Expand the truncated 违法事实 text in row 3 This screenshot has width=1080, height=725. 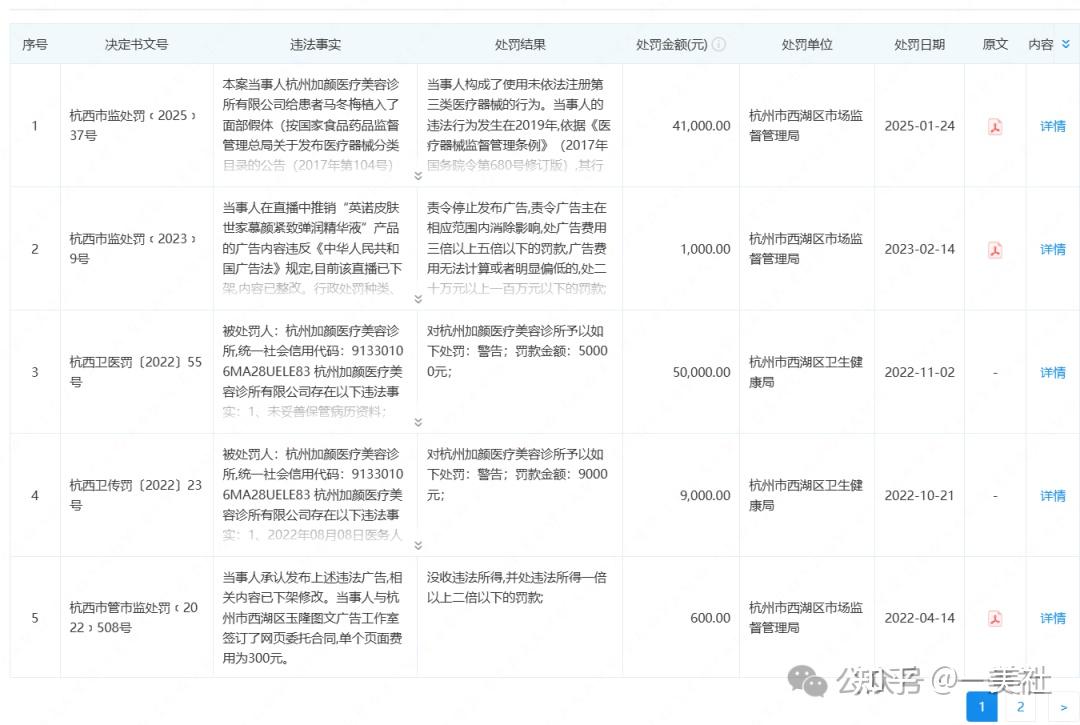418,421
